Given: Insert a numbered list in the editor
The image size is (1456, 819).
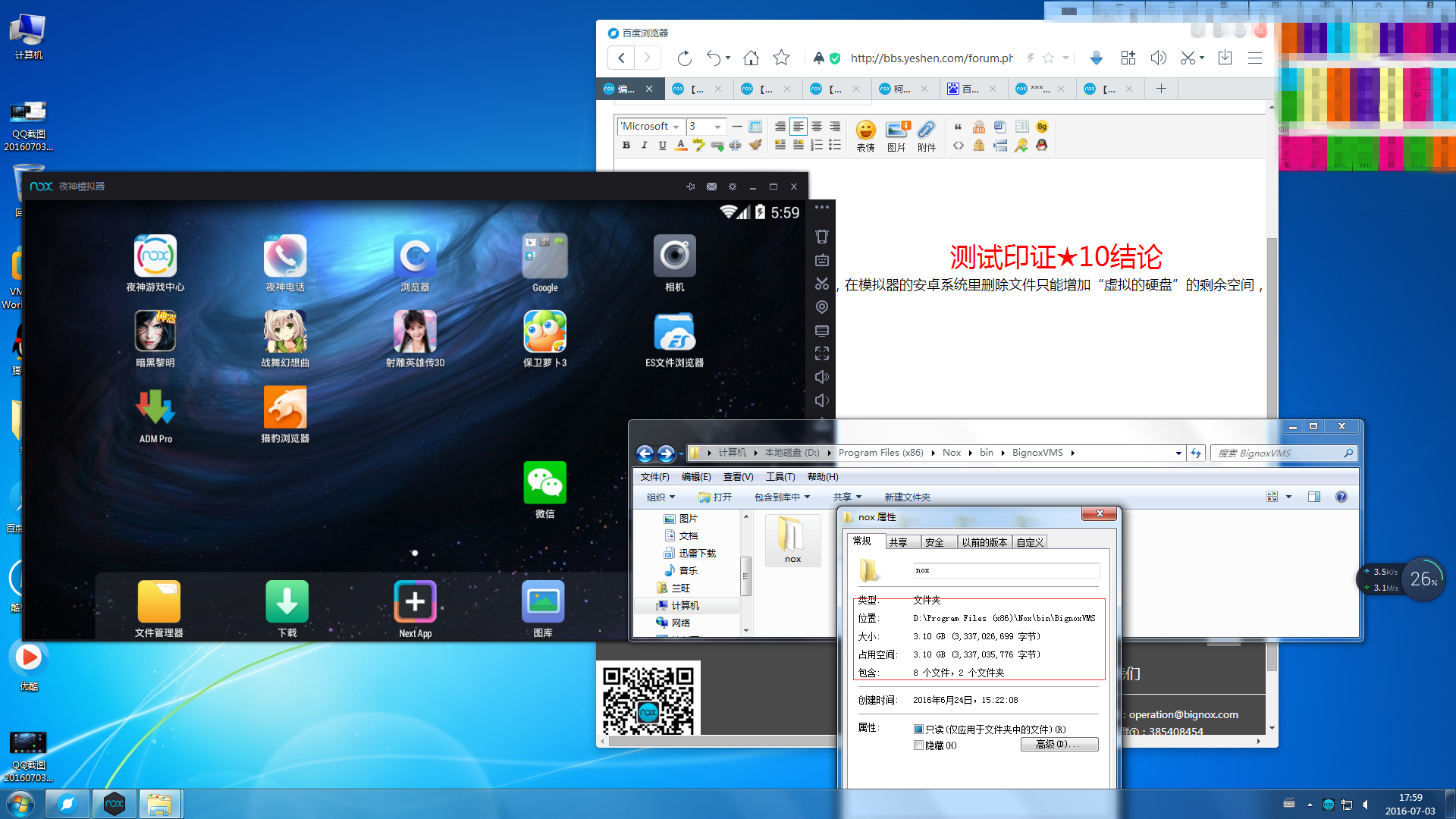Looking at the screenshot, I should click(x=817, y=145).
